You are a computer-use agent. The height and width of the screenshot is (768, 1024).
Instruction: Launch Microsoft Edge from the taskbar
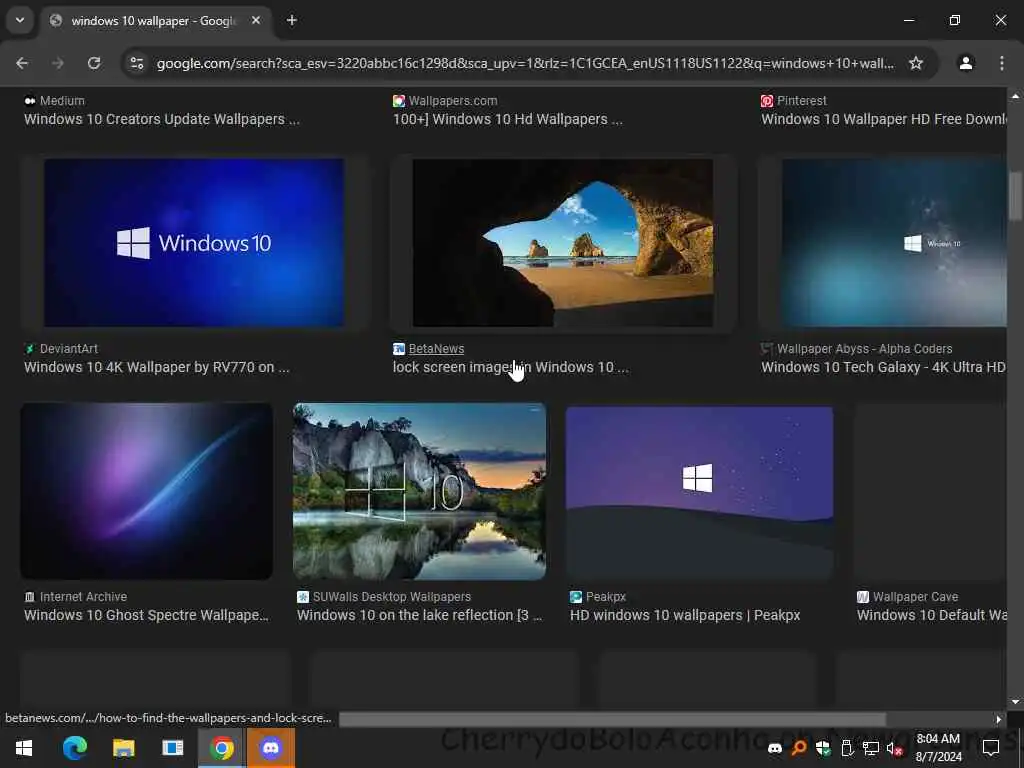point(74,748)
